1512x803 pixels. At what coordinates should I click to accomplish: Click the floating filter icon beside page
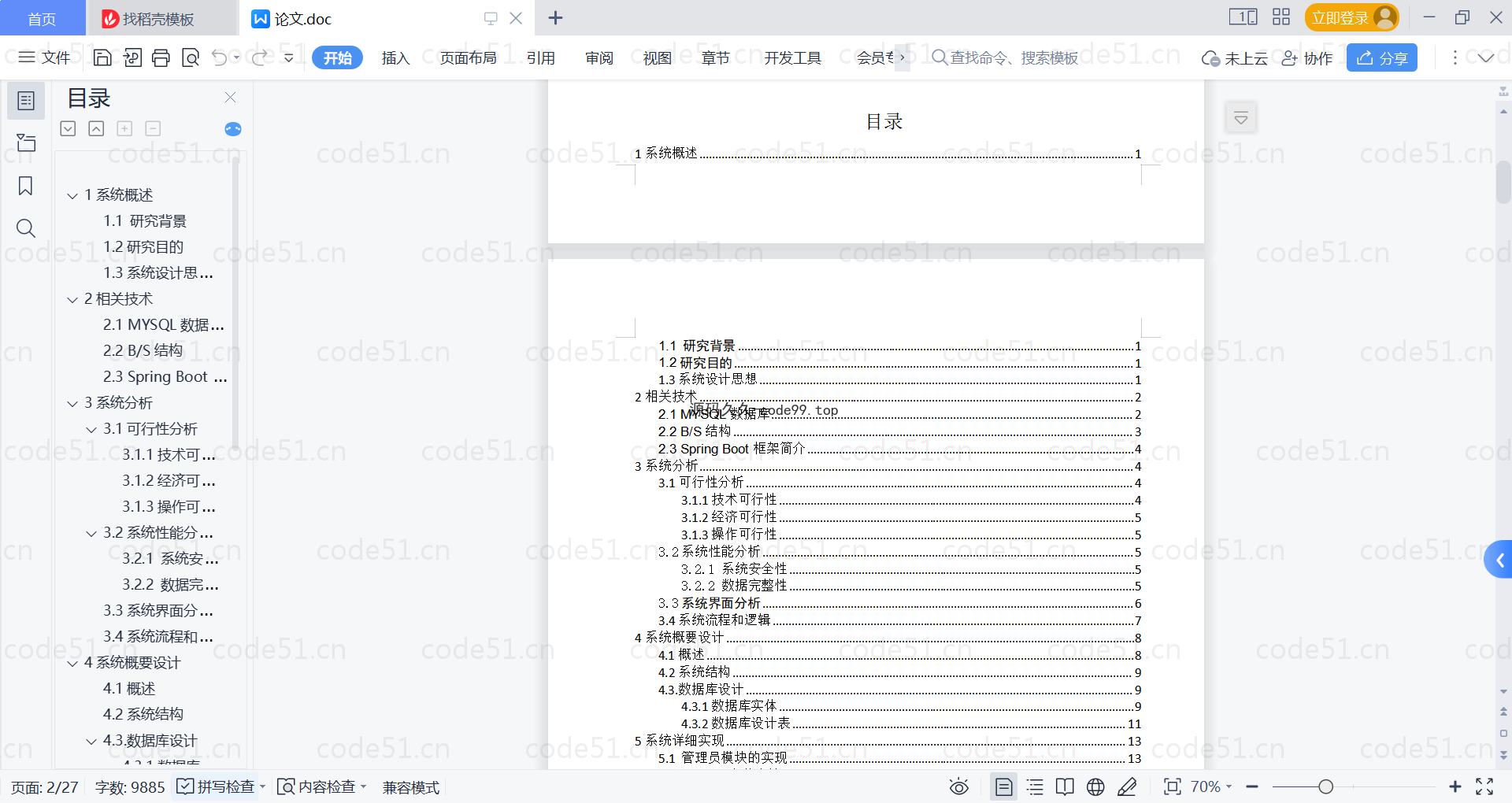[x=1241, y=118]
